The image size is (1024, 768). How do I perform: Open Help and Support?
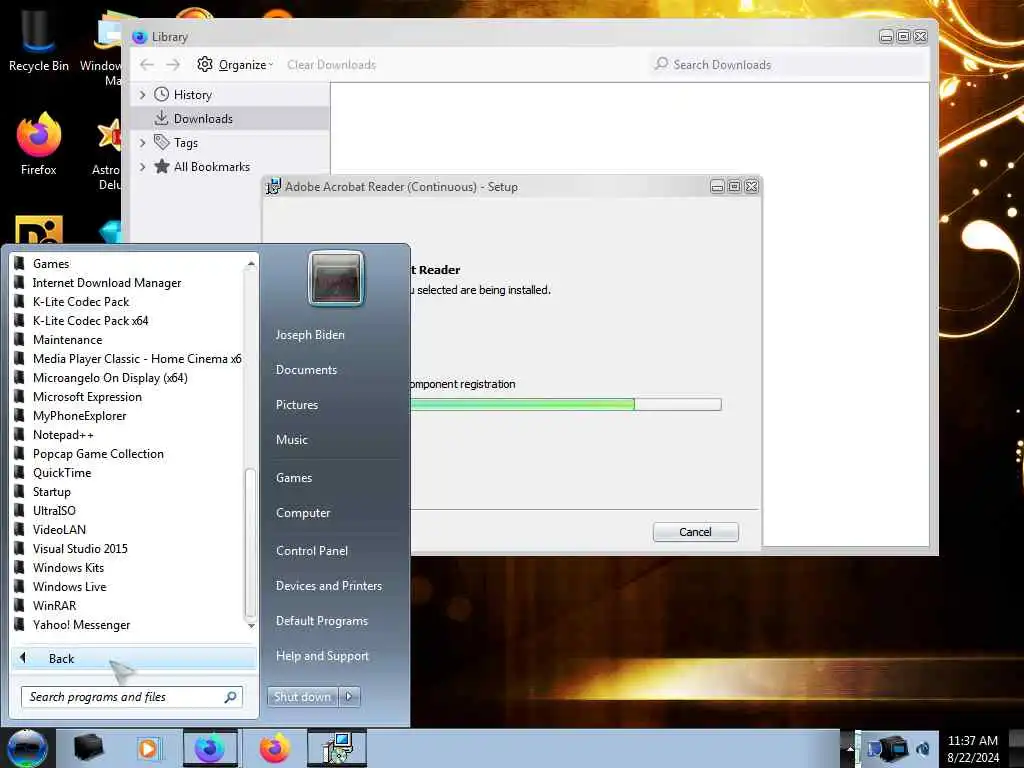point(322,656)
